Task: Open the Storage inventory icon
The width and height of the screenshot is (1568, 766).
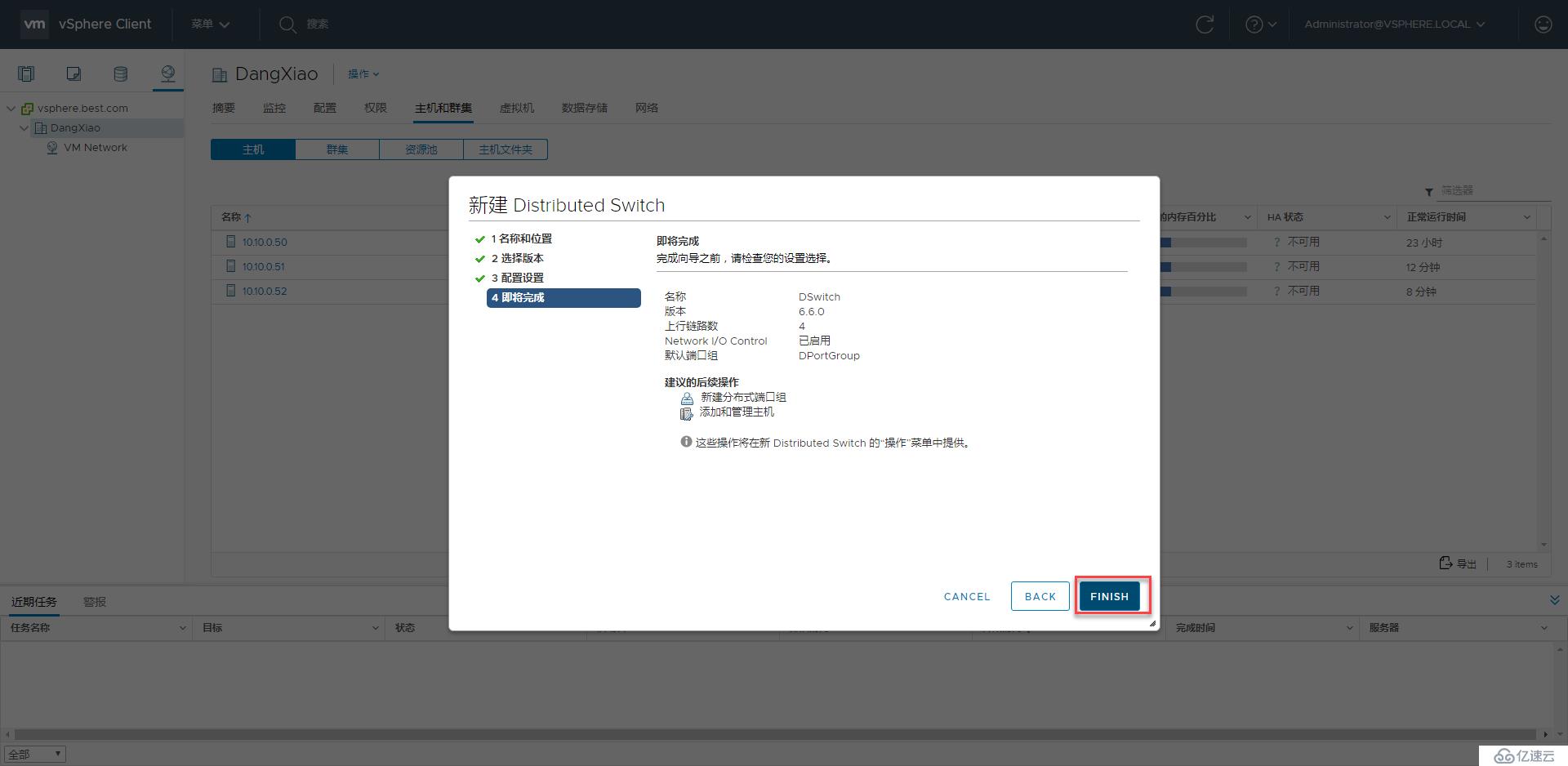Action: tap(120, 74)
